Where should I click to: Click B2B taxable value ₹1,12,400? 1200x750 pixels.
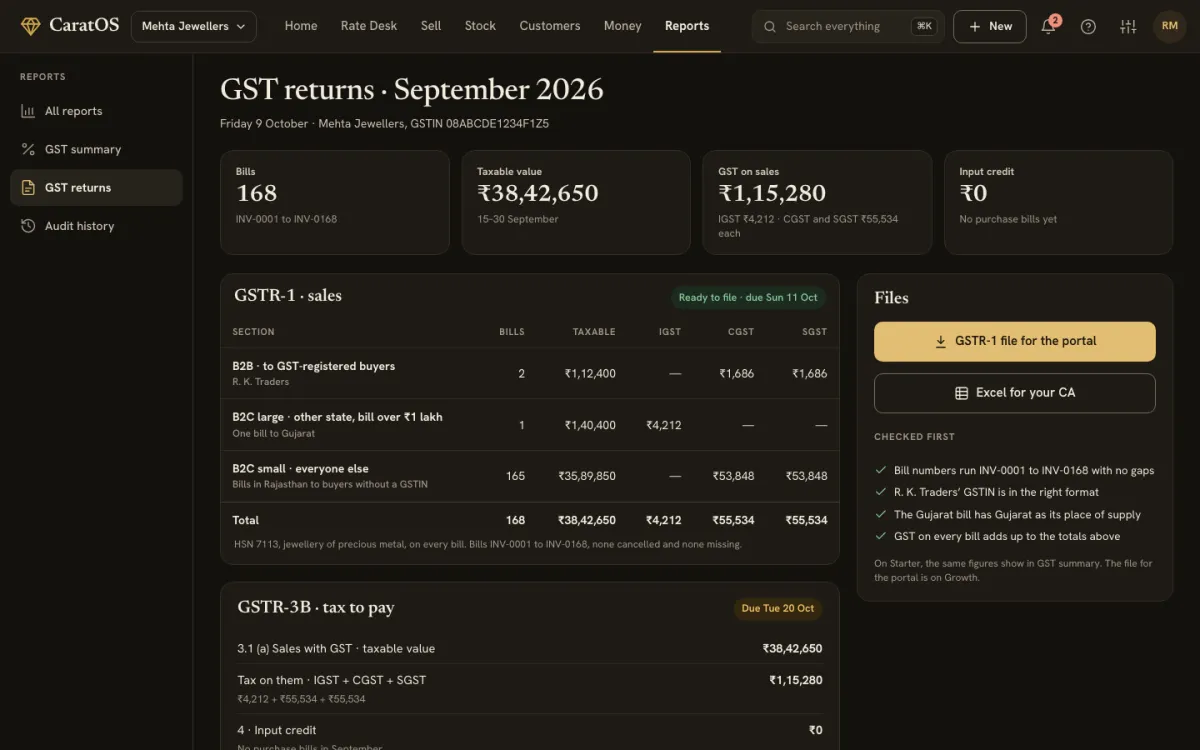tap(590, 373)
